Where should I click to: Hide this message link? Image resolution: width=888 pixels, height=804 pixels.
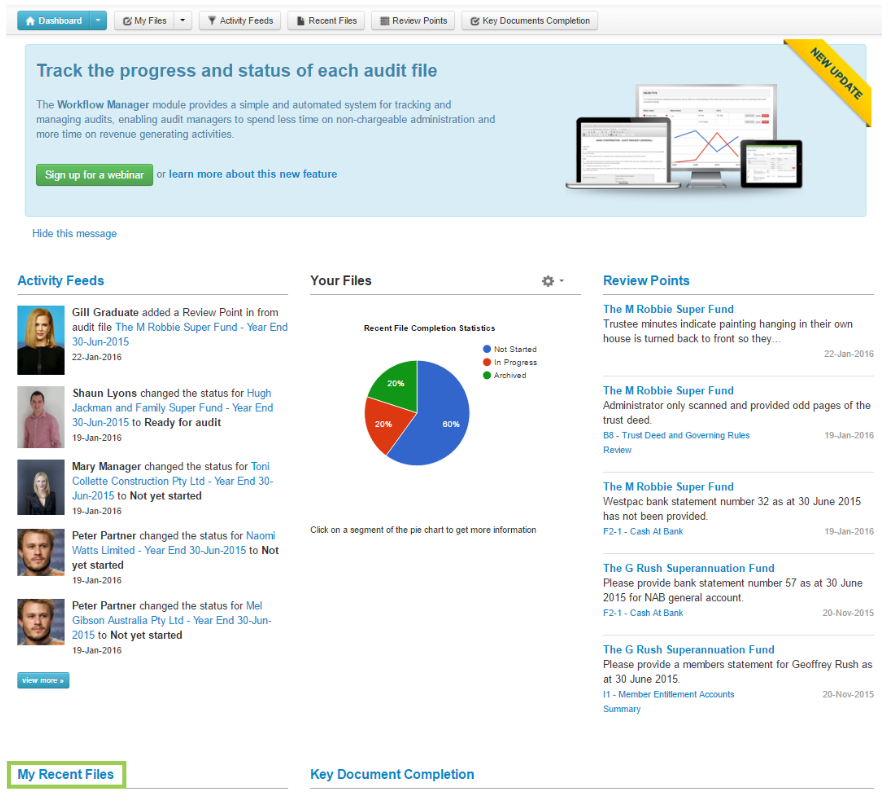click(x=74, y=233)
